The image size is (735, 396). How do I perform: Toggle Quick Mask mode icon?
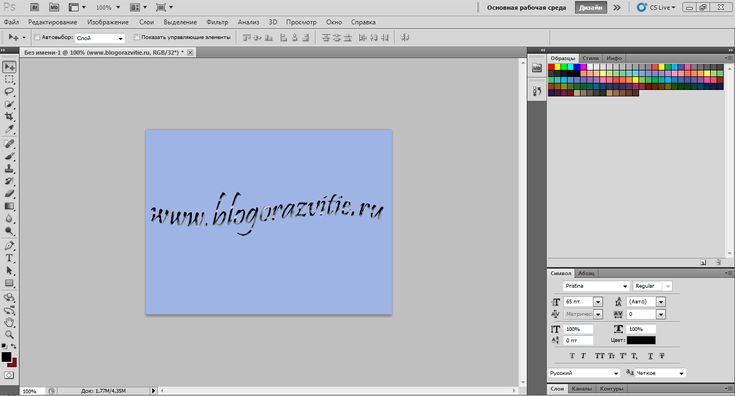[x=9, y=375]
